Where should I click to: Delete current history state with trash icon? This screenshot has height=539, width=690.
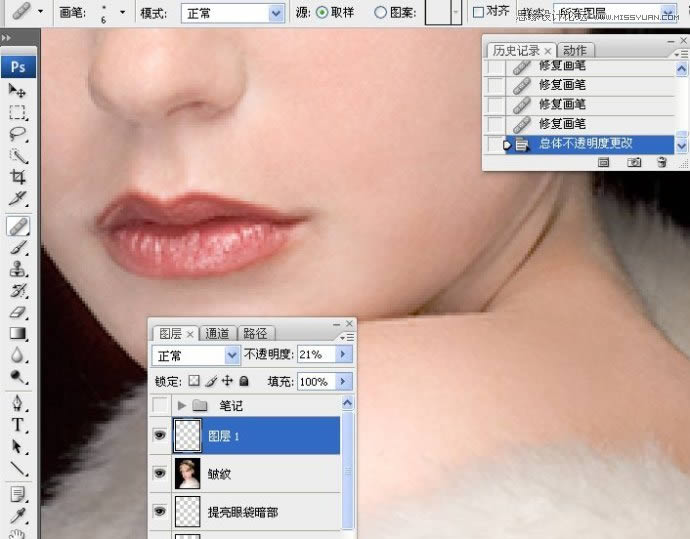click(x=661, y=162)
